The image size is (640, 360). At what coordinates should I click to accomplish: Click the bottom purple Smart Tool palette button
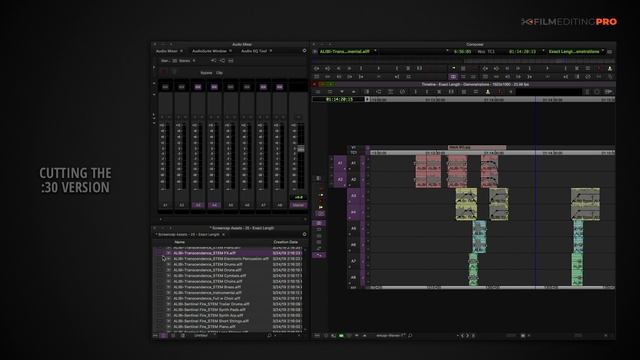(x=319, y=255)
